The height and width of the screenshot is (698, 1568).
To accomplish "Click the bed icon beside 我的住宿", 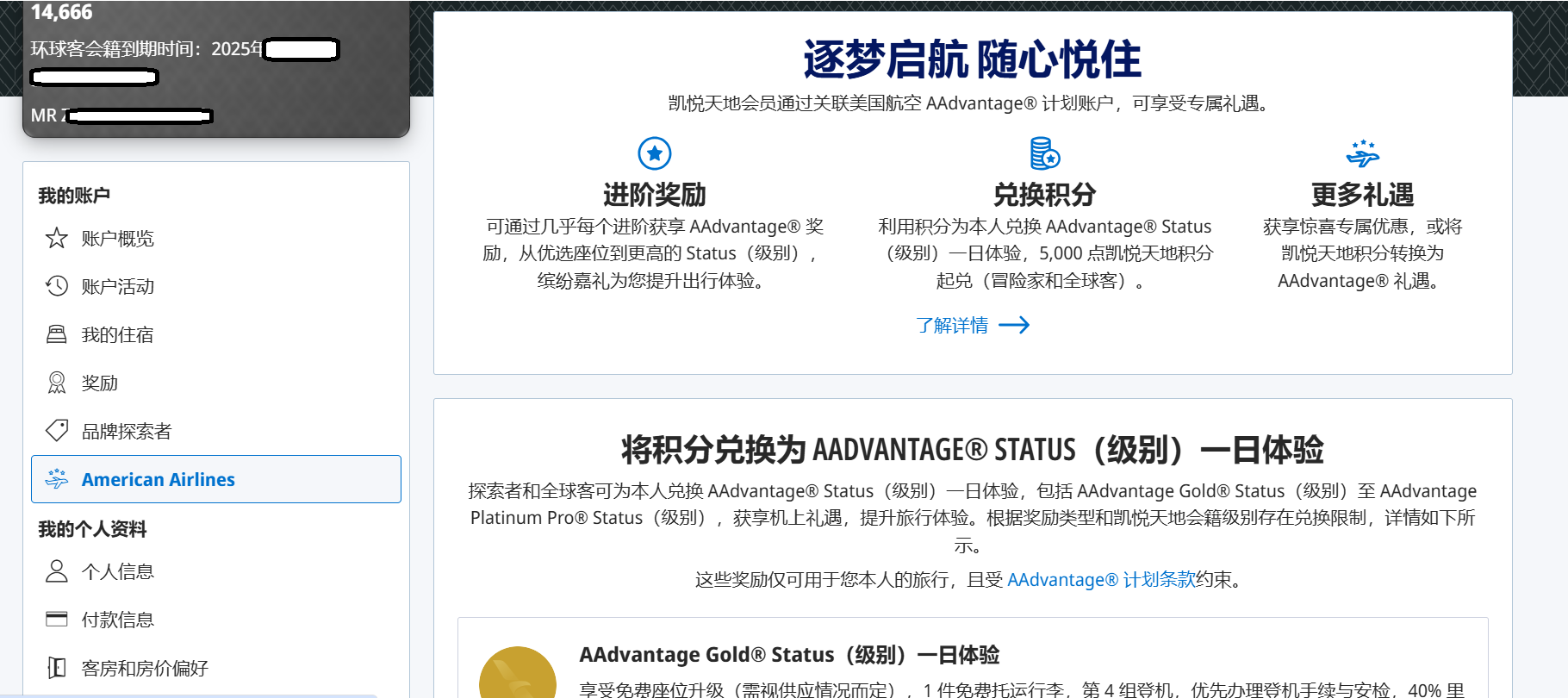I will coord(57,334).
